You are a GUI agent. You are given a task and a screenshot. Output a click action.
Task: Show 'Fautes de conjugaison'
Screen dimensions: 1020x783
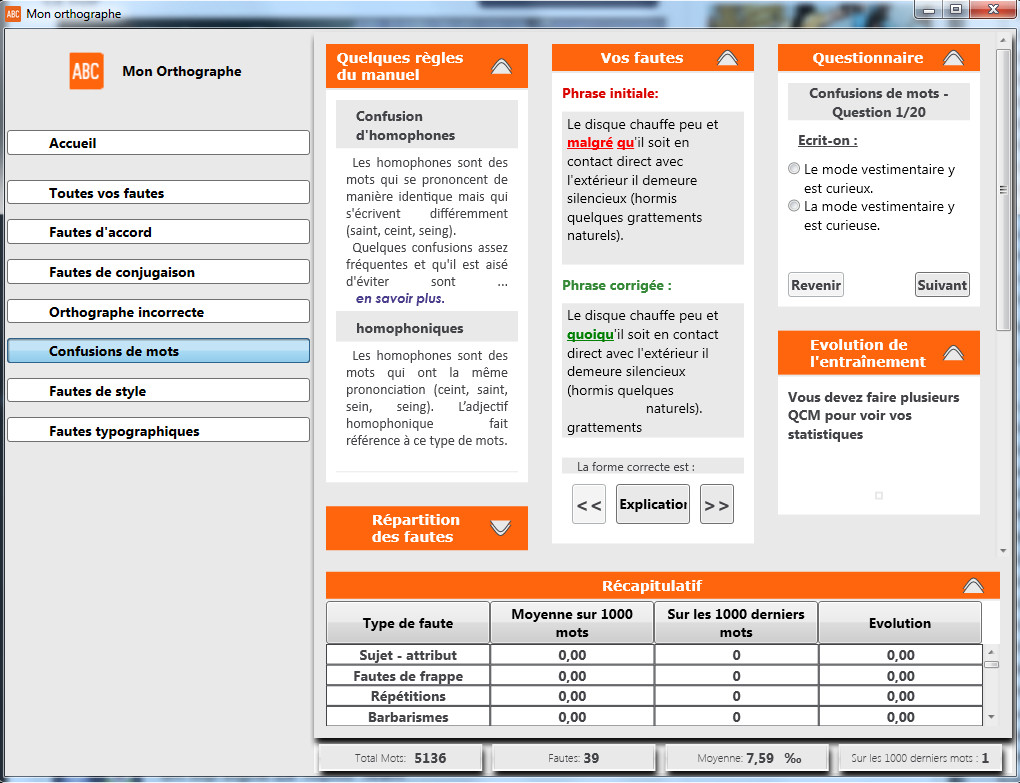point(158,272)
